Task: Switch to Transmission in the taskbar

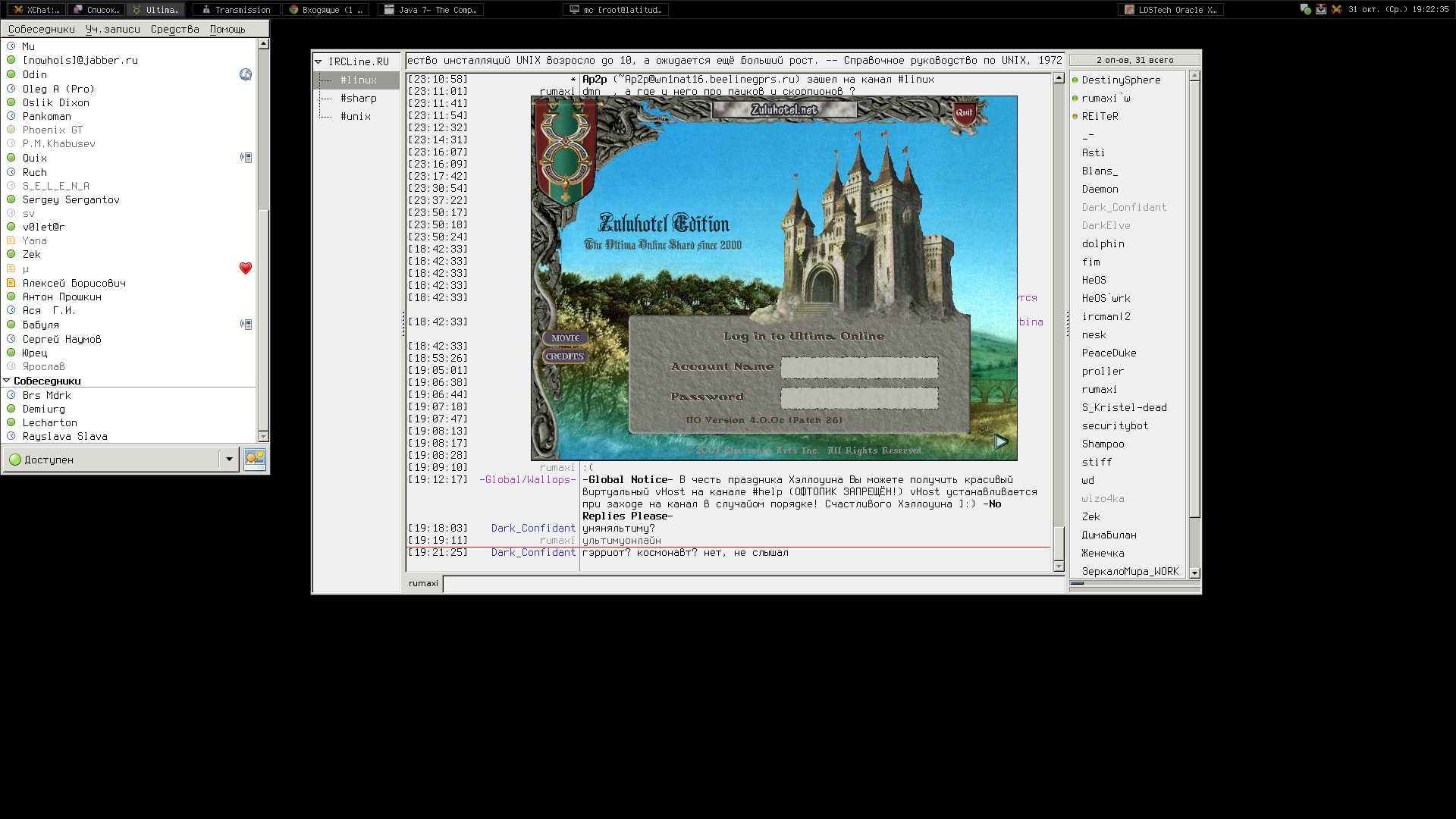Action: click(236, 9)
